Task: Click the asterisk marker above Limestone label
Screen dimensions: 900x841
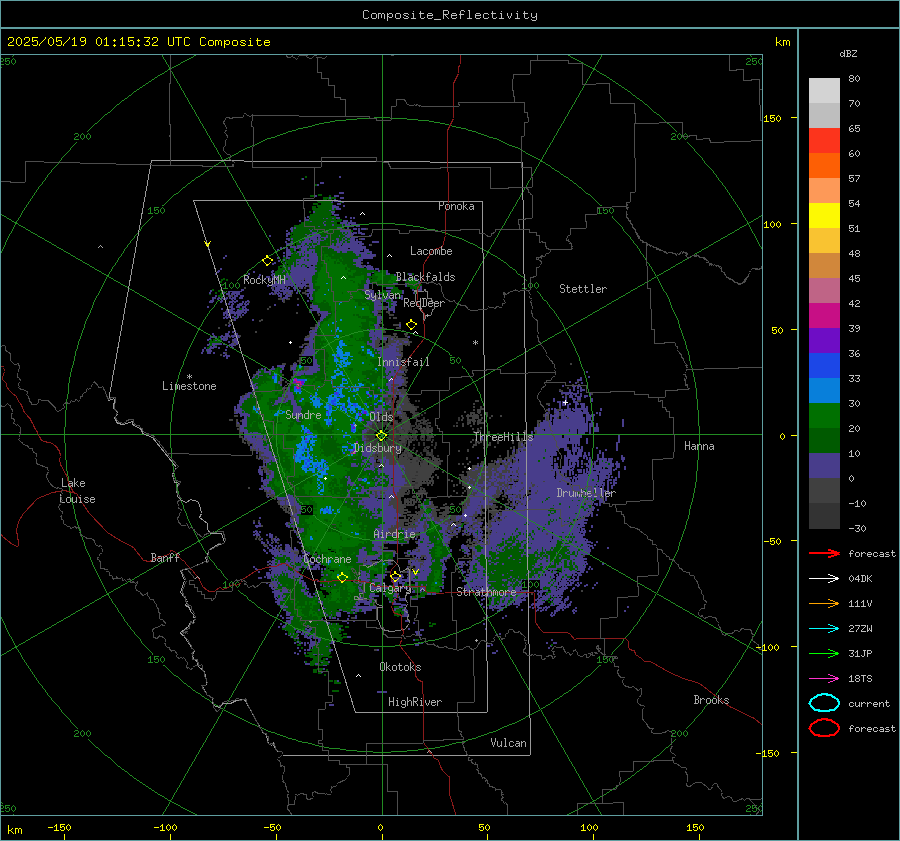Action: coord(189,377)
